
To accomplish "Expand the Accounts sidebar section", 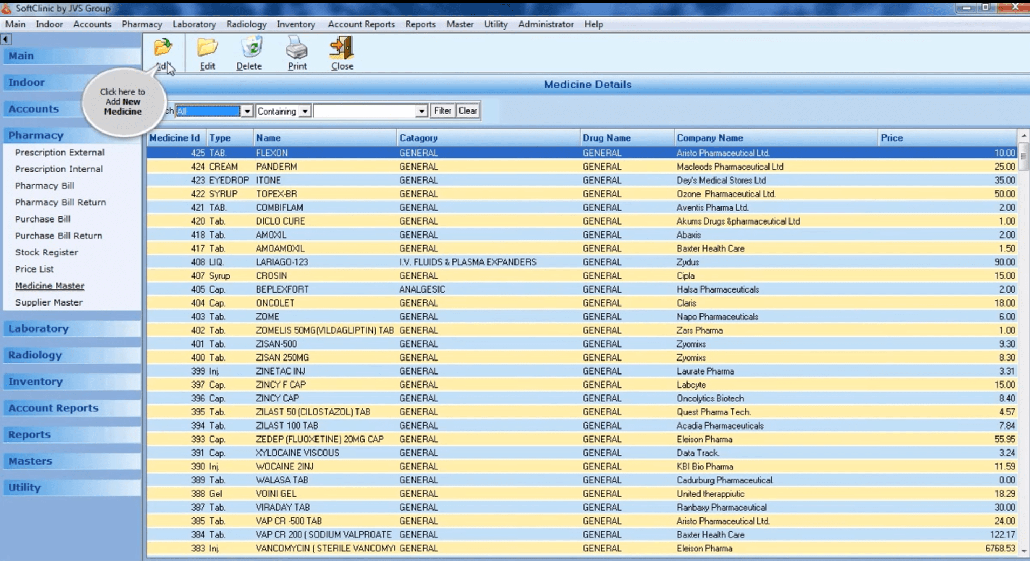I will (70, 109).
